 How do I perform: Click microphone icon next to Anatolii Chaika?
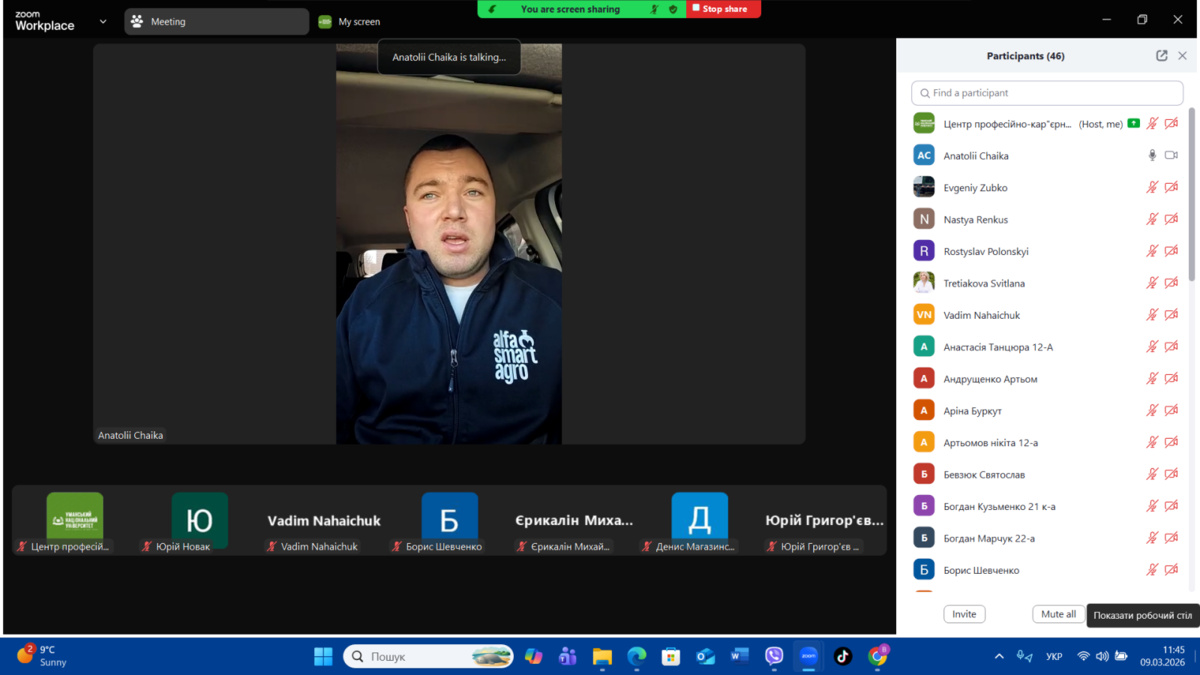[1152, 156]
